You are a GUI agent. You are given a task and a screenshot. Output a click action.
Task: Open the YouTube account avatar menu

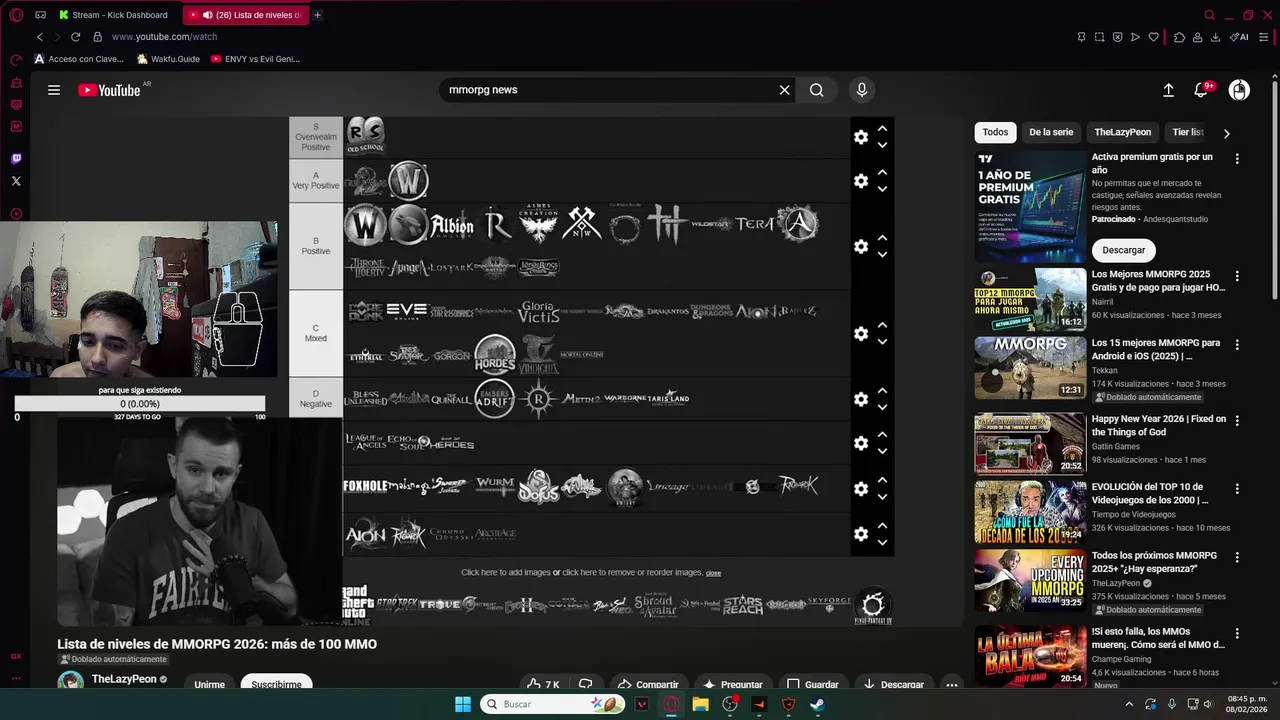[x=1239, y=90]
